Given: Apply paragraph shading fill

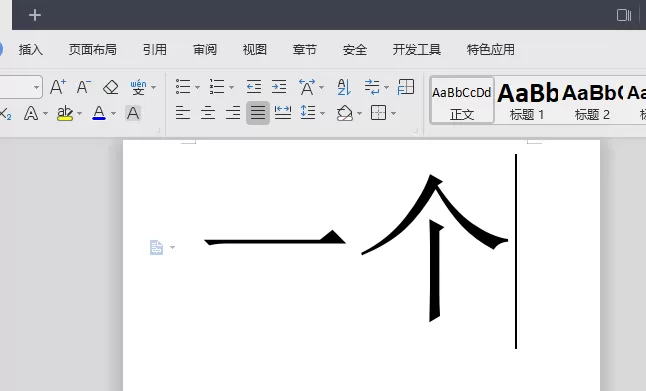Looking at the screenshot, I should pos(345,112).
